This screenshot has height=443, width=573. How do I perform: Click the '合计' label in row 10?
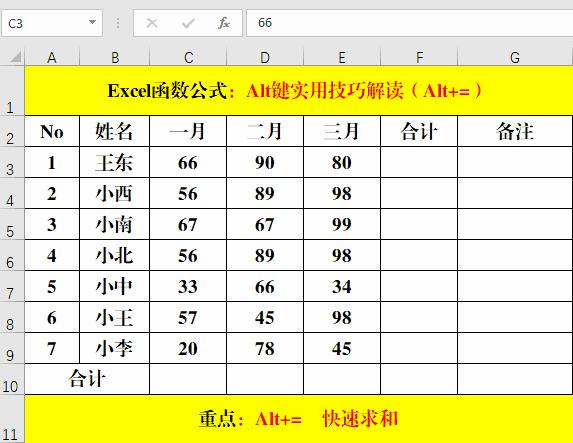click(87, 379)
